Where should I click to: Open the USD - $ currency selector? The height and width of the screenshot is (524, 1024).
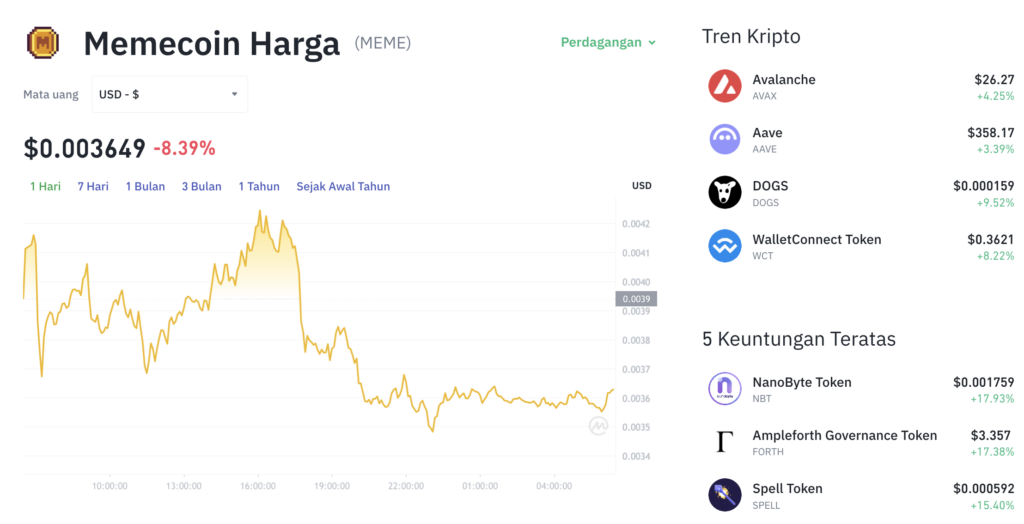[169, 94]
